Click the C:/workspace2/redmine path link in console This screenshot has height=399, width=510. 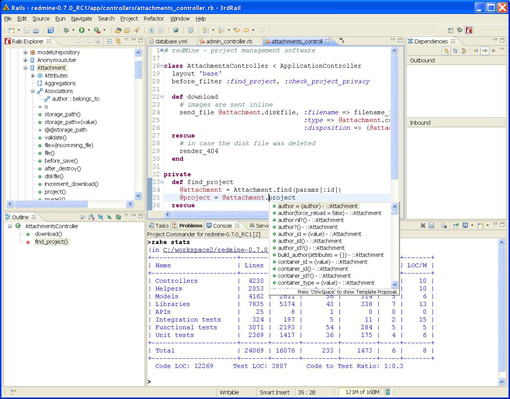coord(215,250)
